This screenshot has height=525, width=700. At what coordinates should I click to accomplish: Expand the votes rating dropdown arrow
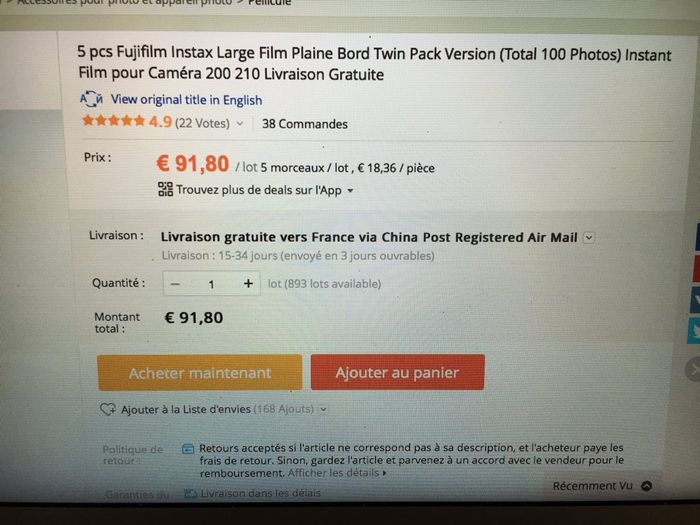(240, 125)
